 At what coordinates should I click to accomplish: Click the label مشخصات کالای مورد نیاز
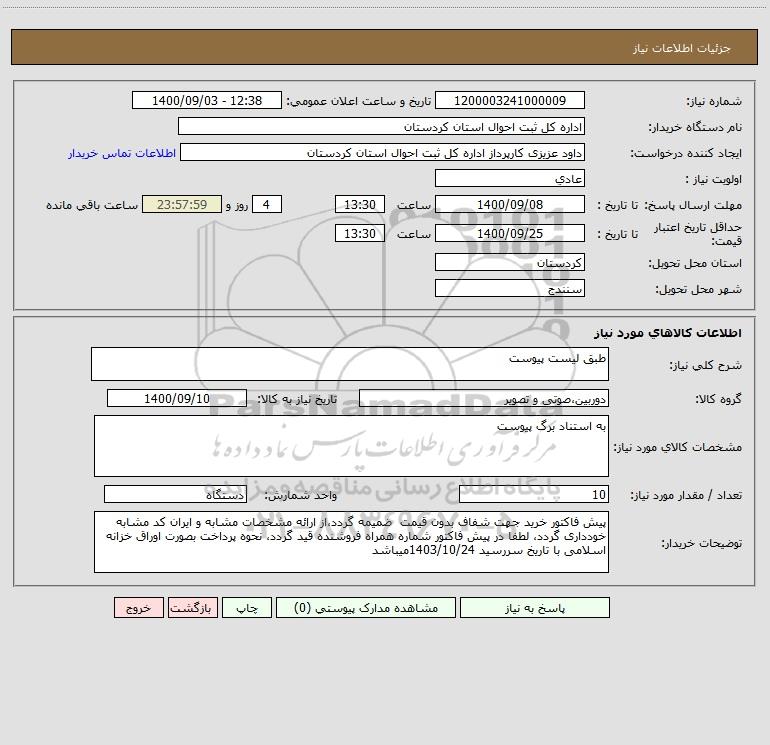click(x=678, y=447)
